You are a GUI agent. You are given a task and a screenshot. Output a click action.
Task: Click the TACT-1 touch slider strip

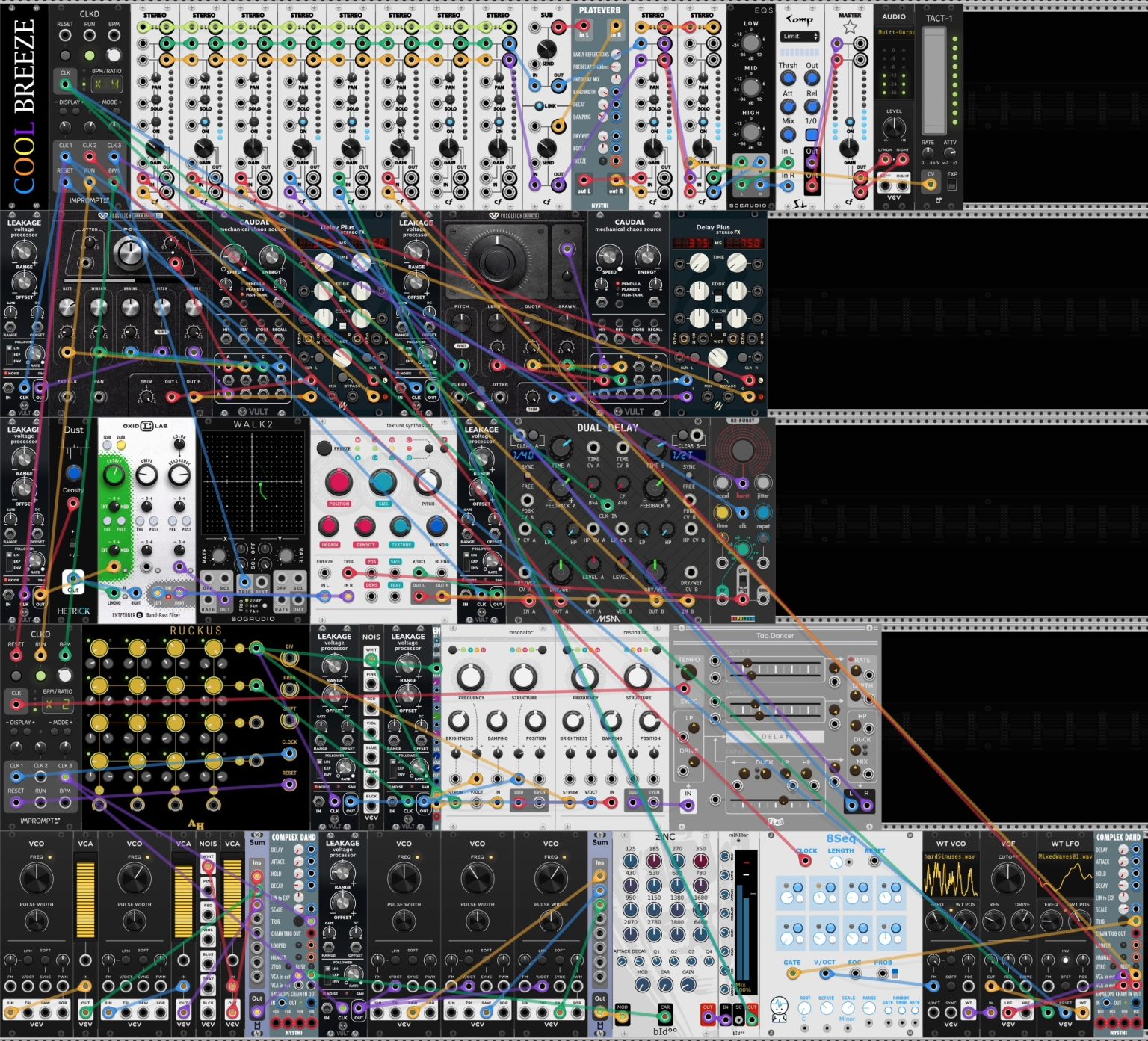tap(934, 82)
